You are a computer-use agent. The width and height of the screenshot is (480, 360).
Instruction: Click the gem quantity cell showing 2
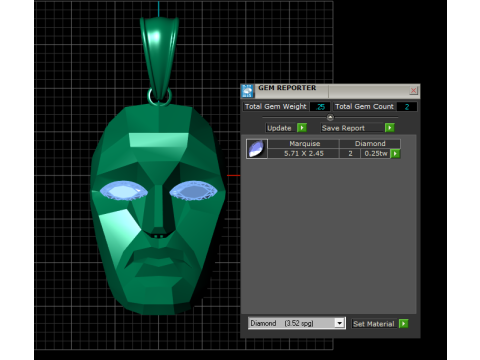tap(350, 153)
